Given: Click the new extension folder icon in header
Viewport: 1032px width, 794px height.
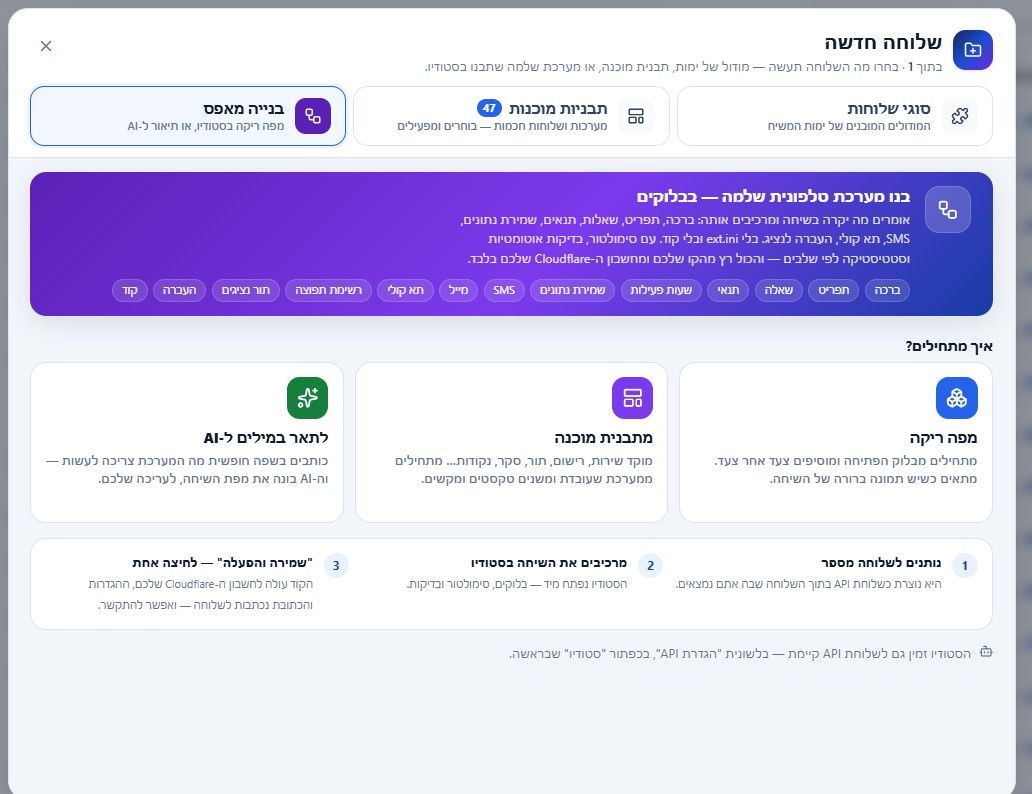Looking at the screenshot, I should click(x=972, y=49).
